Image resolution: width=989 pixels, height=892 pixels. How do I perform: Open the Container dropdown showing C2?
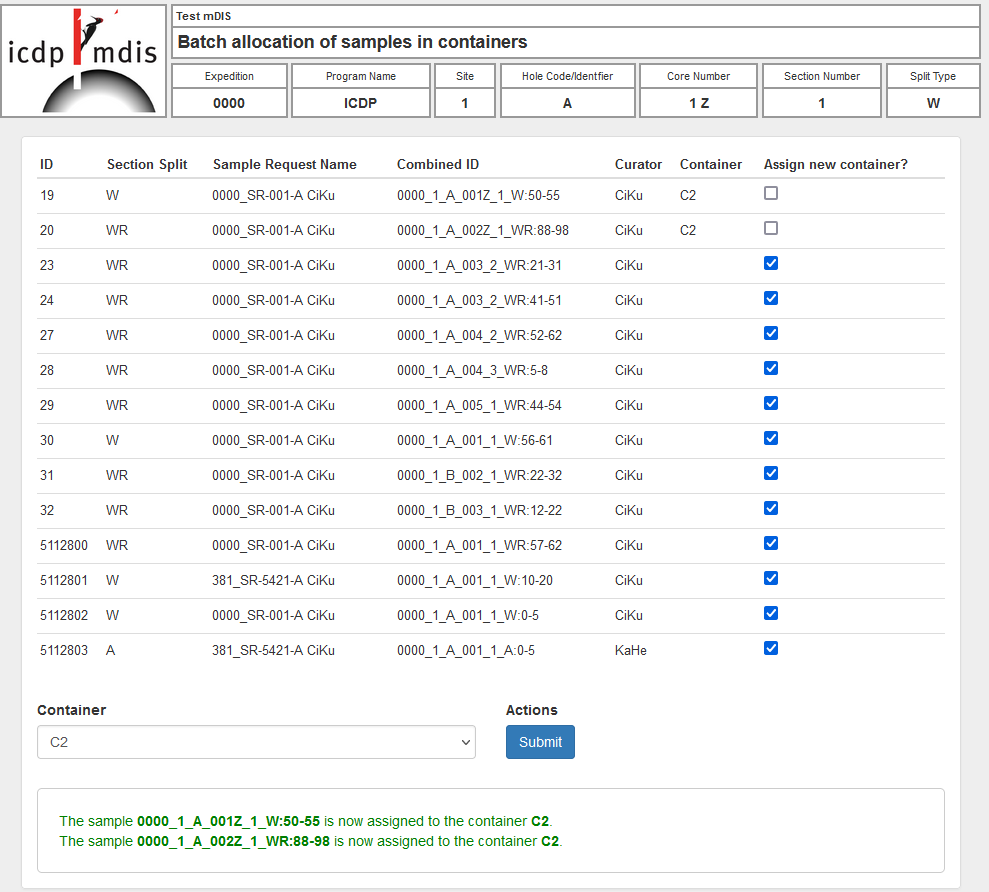pyautogui.click(x=256, y=742)
